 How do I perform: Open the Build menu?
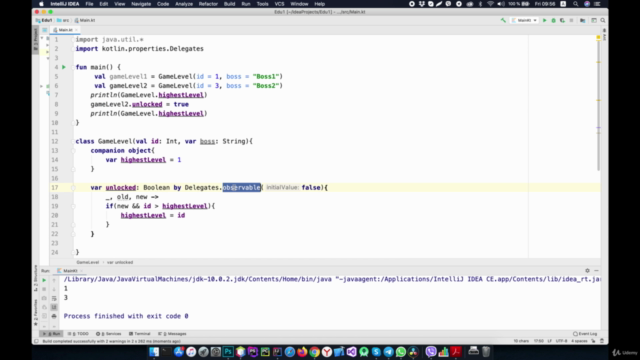pos(229,4)
